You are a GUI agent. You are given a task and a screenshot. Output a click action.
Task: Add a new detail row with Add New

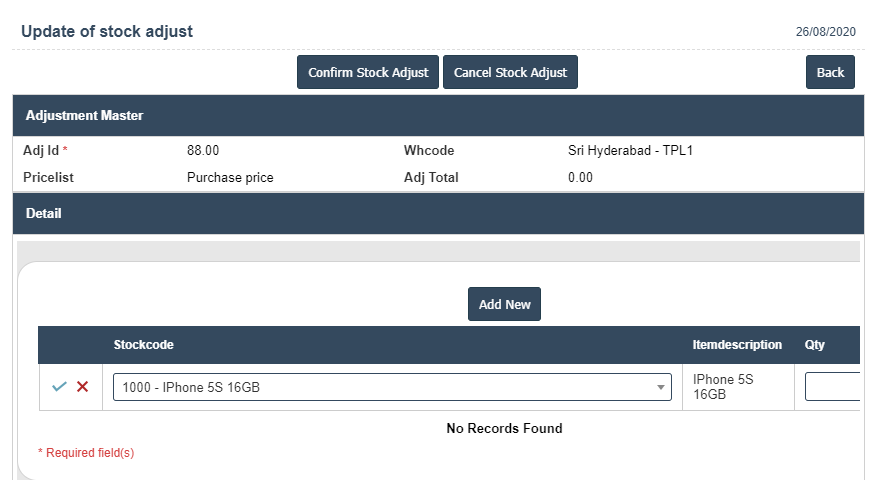pos(504,304)
